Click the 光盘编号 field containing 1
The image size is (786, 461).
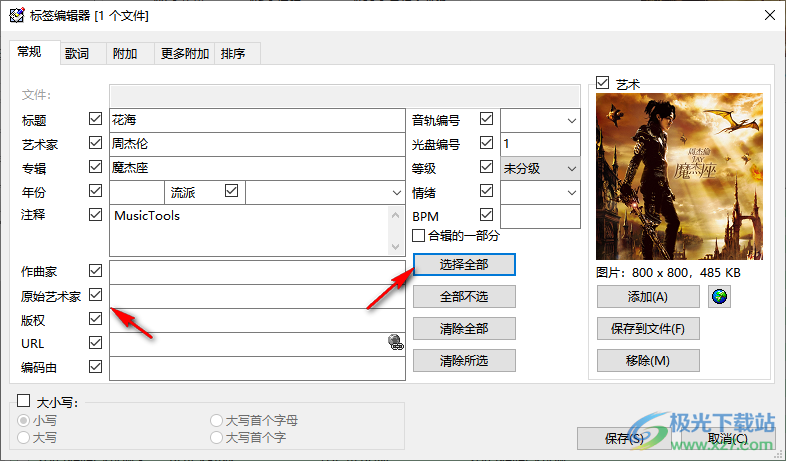tap(540, 144)
